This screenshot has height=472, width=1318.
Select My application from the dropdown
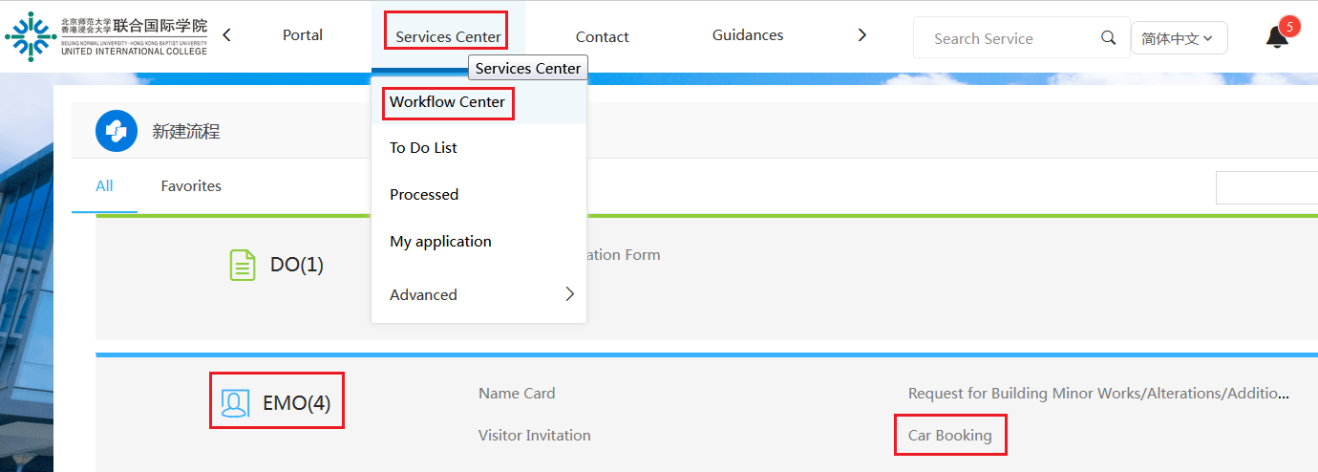440,241
